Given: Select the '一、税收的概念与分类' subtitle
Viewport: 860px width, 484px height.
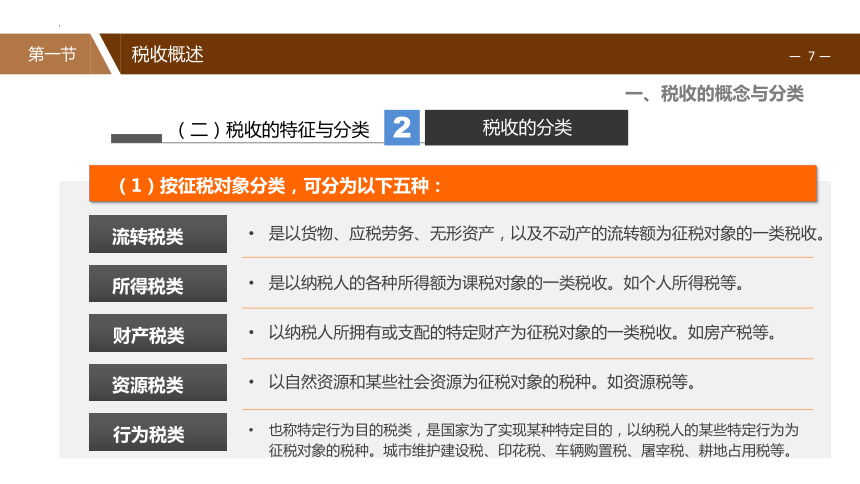Looking at the screenshot, I should (714, 94).
